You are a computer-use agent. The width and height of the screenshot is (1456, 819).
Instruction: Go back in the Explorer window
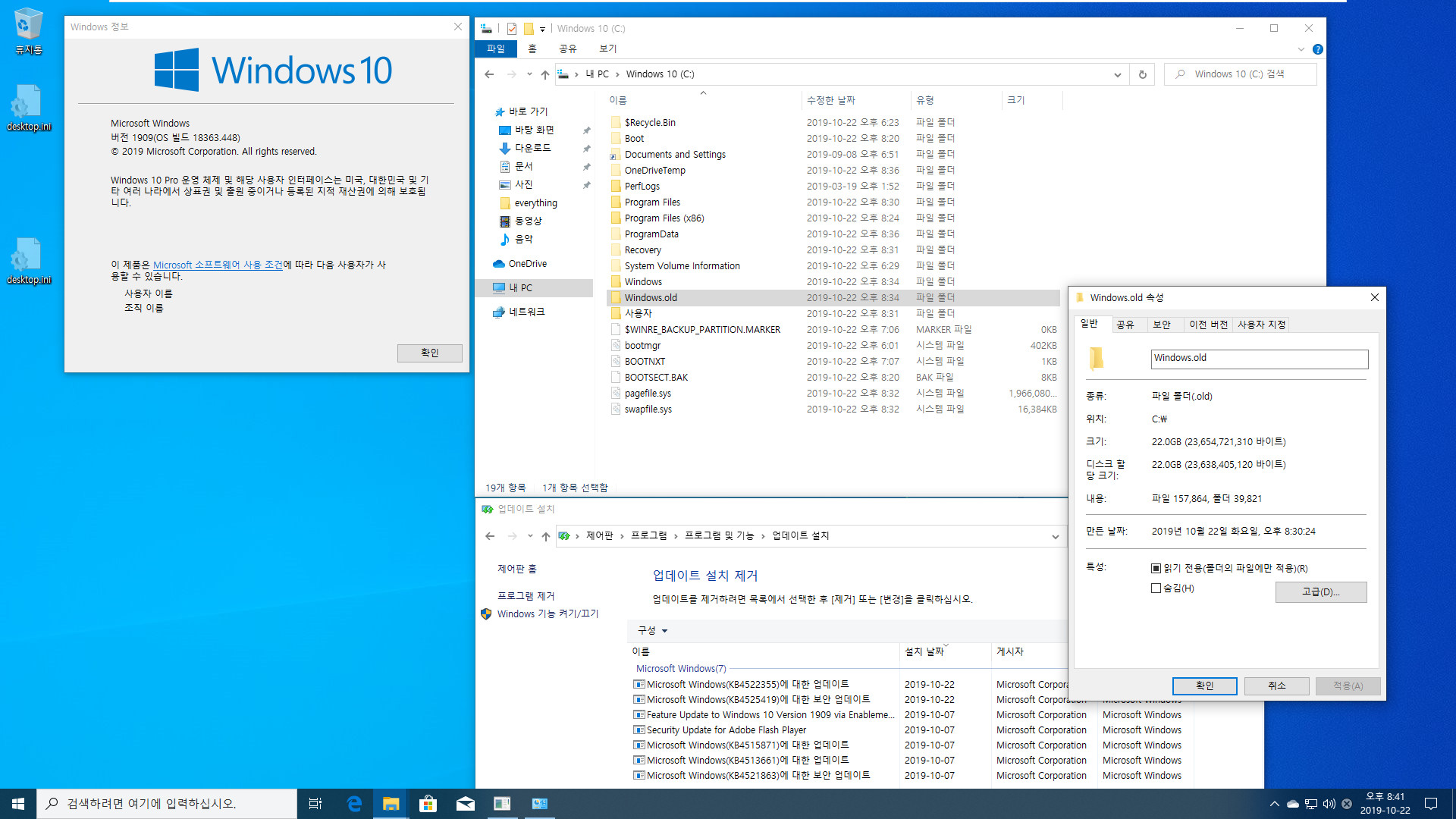pos(489,74)
